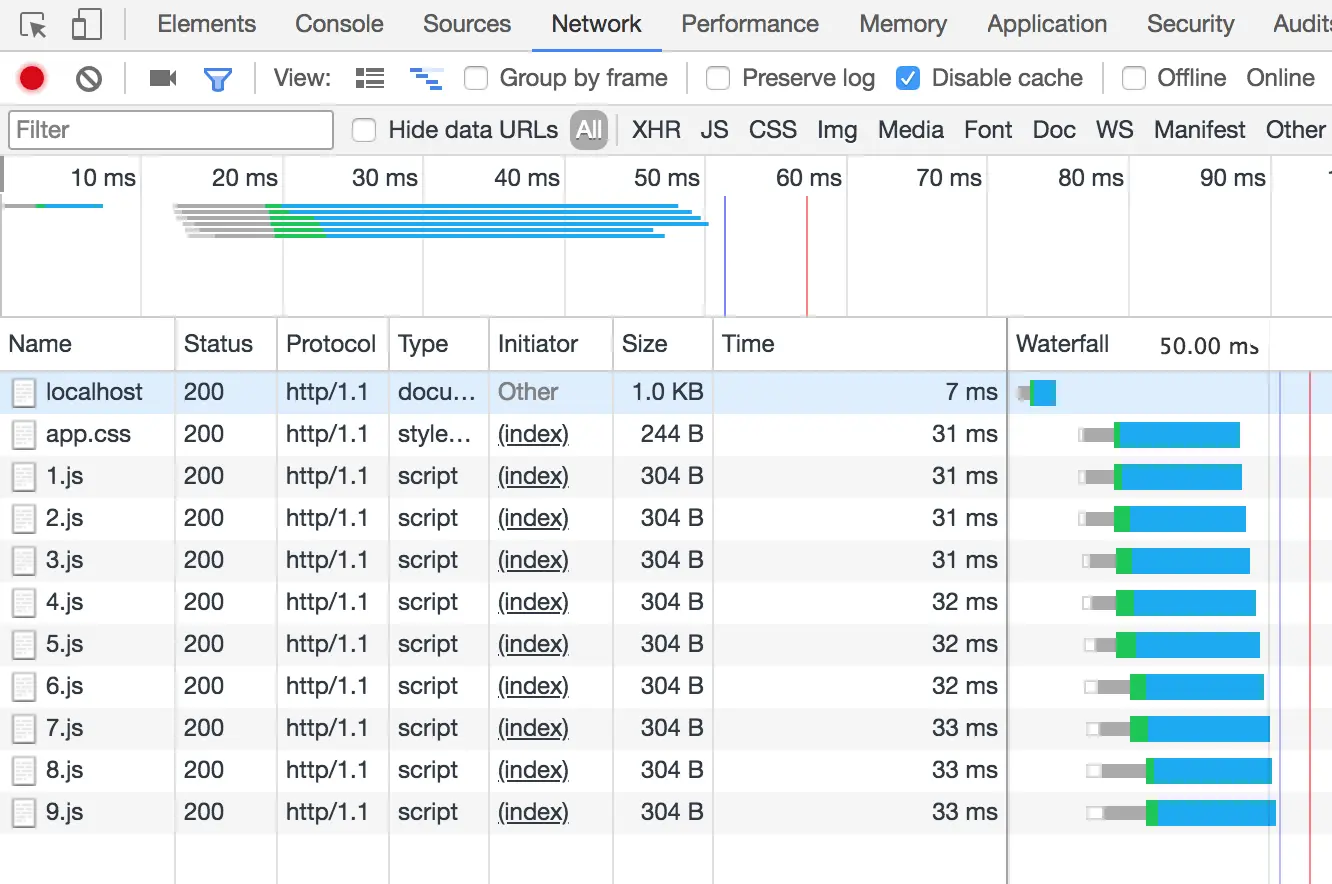
Task: Click the 7 ms time cell for localhost
Action: tap(971, 392)
